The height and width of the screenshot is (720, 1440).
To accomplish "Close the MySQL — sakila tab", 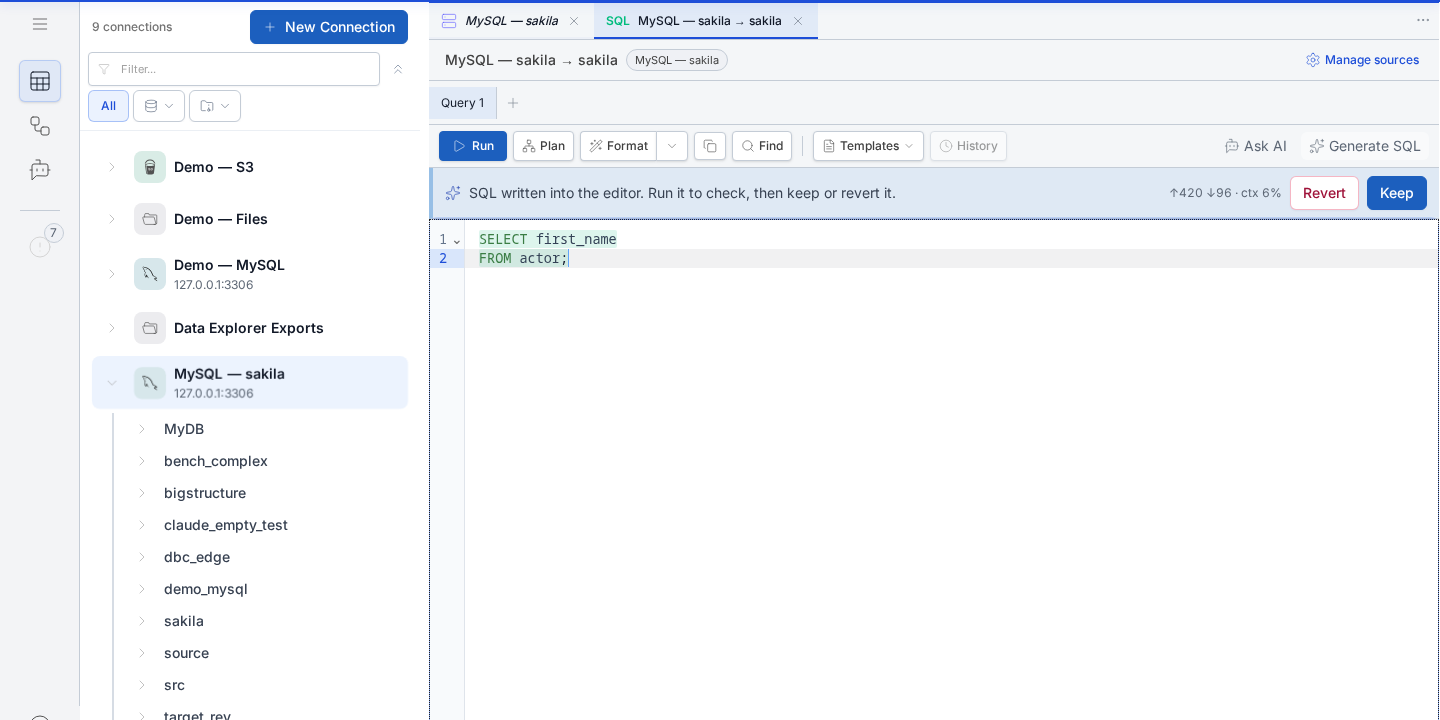I will tap(574, 20).
